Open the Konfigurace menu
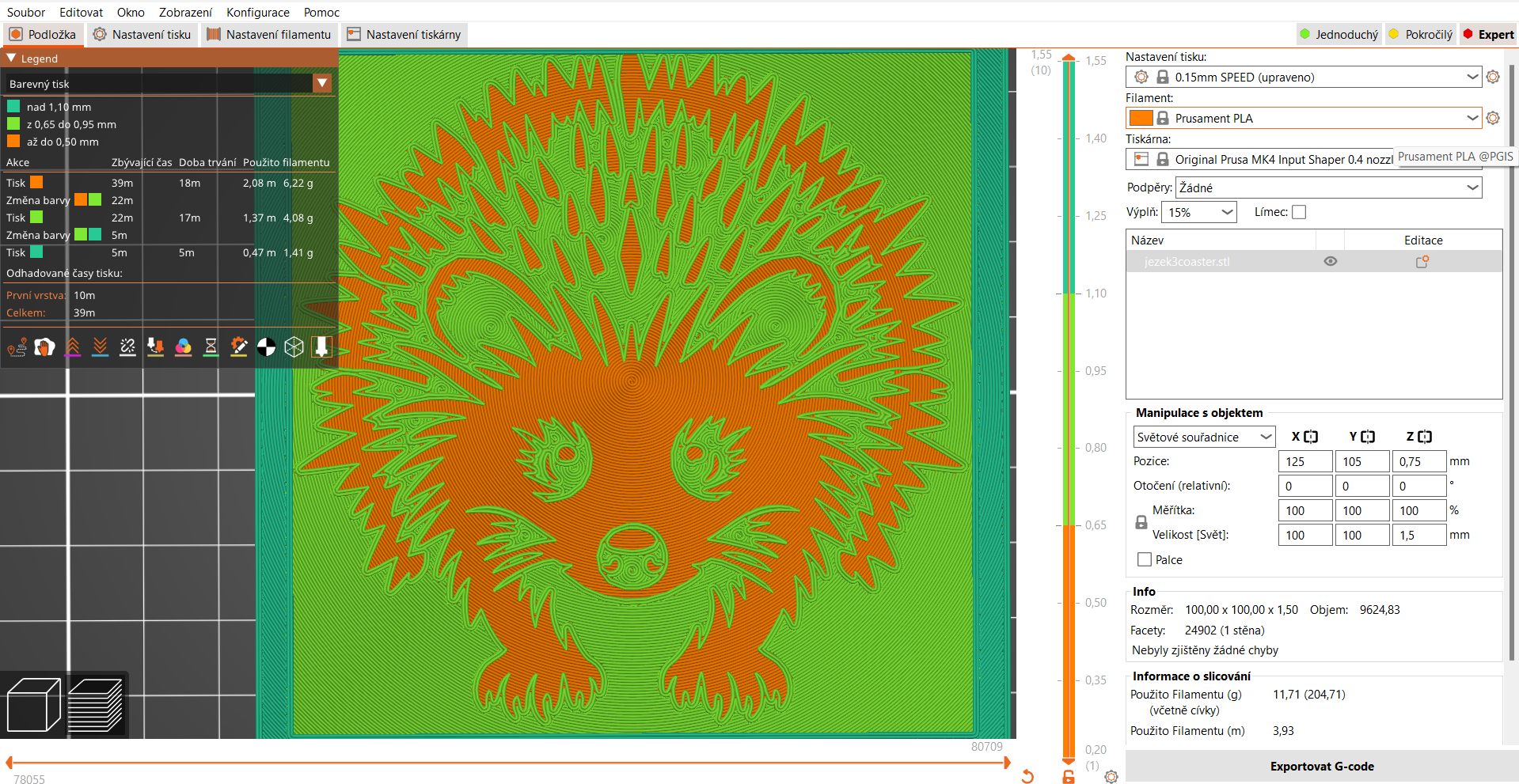Screen dimensions: 1519x784 (x=258, y=12)
